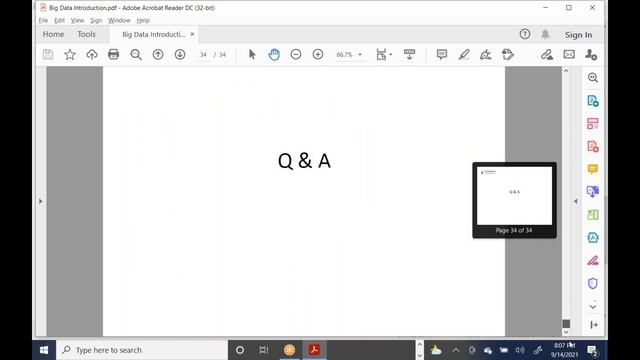Open the Protect shield tool
The height and width of the screenshot is (360, 640).
click(x=593, y=283)
